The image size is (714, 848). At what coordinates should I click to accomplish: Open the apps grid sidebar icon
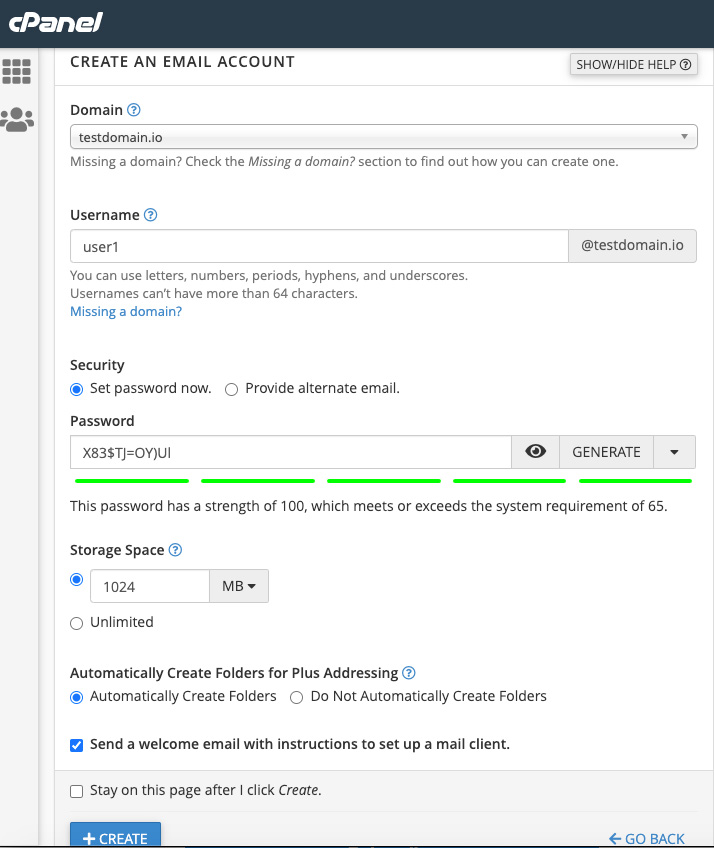coord(17,71)
